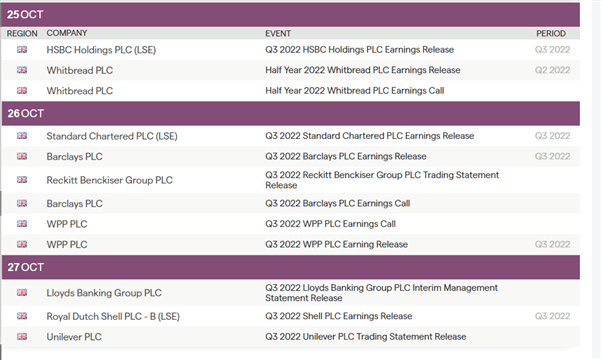
Task: Open HSBC Holdings PLC (LSE) company name
Action: click(101, 50)
